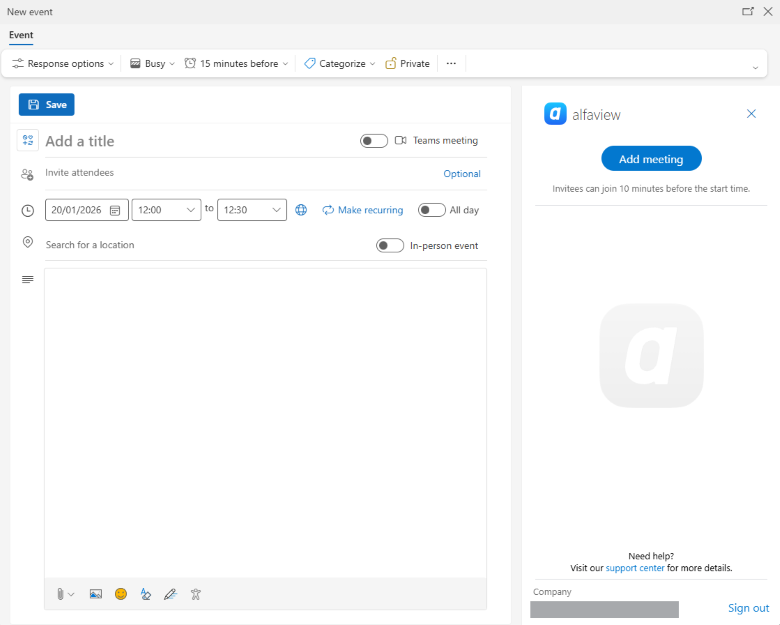Select the Event tab
The width and height of the screenshot is (780, 625).
[21, 35]
